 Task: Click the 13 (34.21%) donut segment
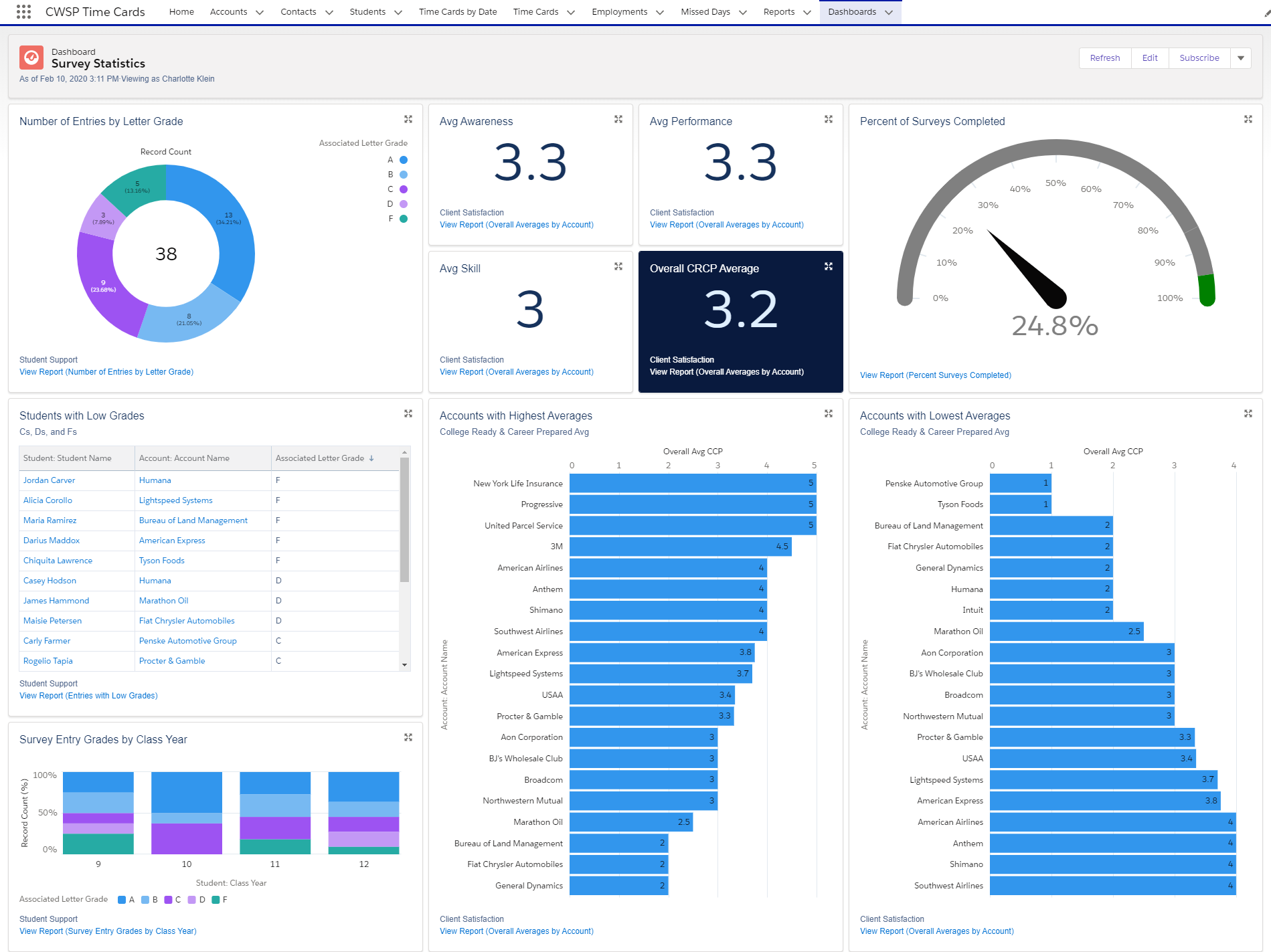[x=229, y=227]
